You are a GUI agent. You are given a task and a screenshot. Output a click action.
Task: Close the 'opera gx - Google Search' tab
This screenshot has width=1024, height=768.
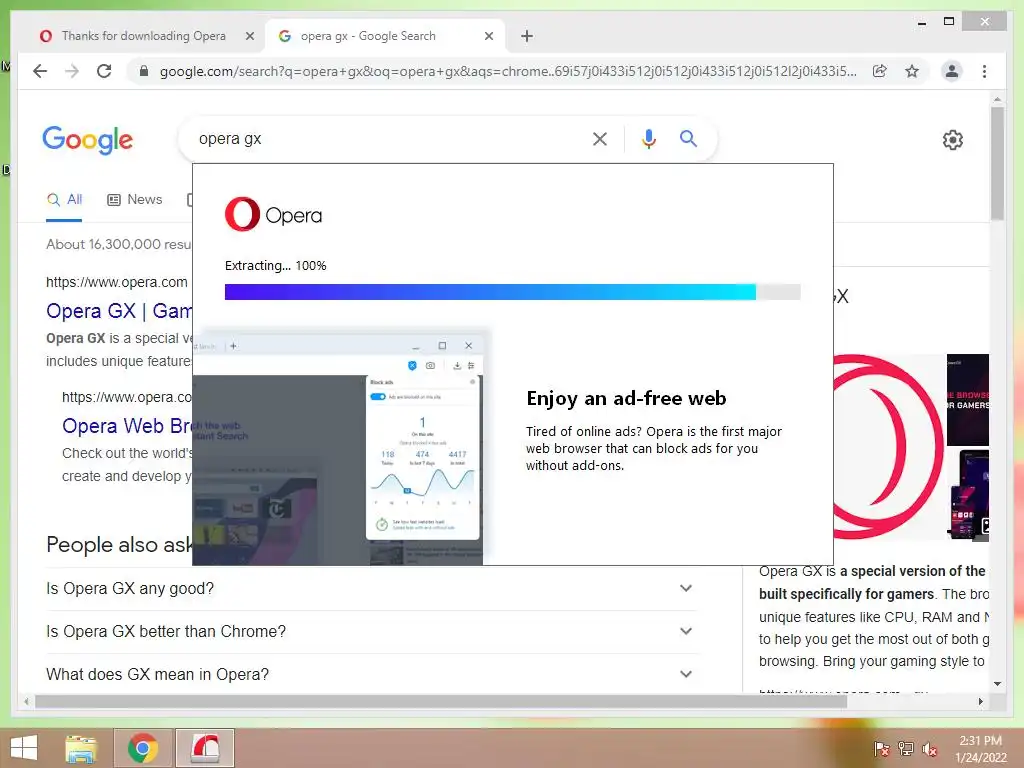(x=488, y=36)
